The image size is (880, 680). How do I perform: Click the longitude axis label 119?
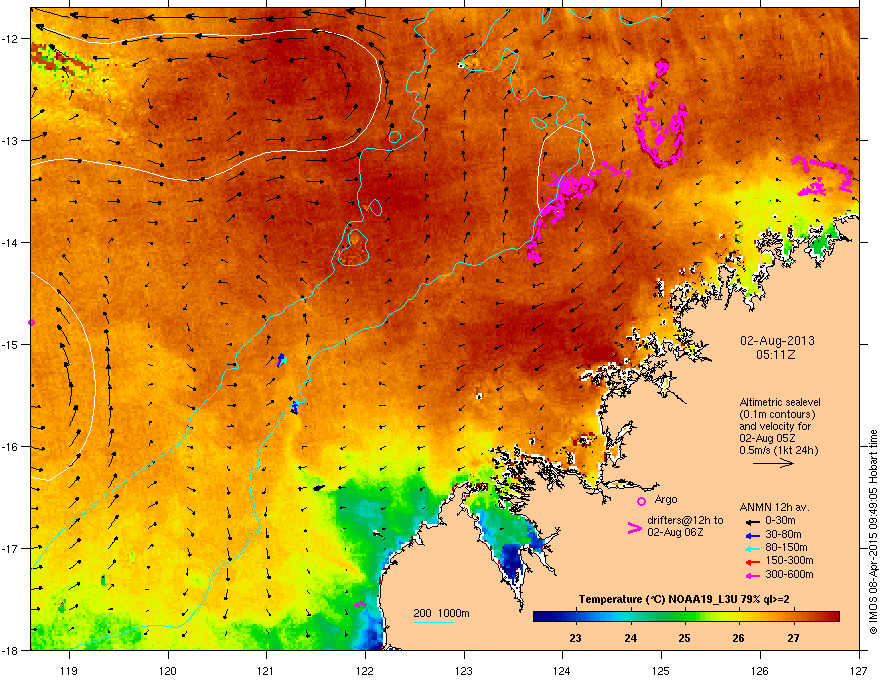click(69, 670)
